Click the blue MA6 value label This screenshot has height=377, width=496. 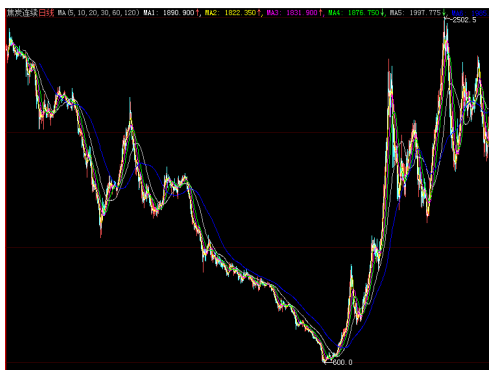[x=469, y=13]
